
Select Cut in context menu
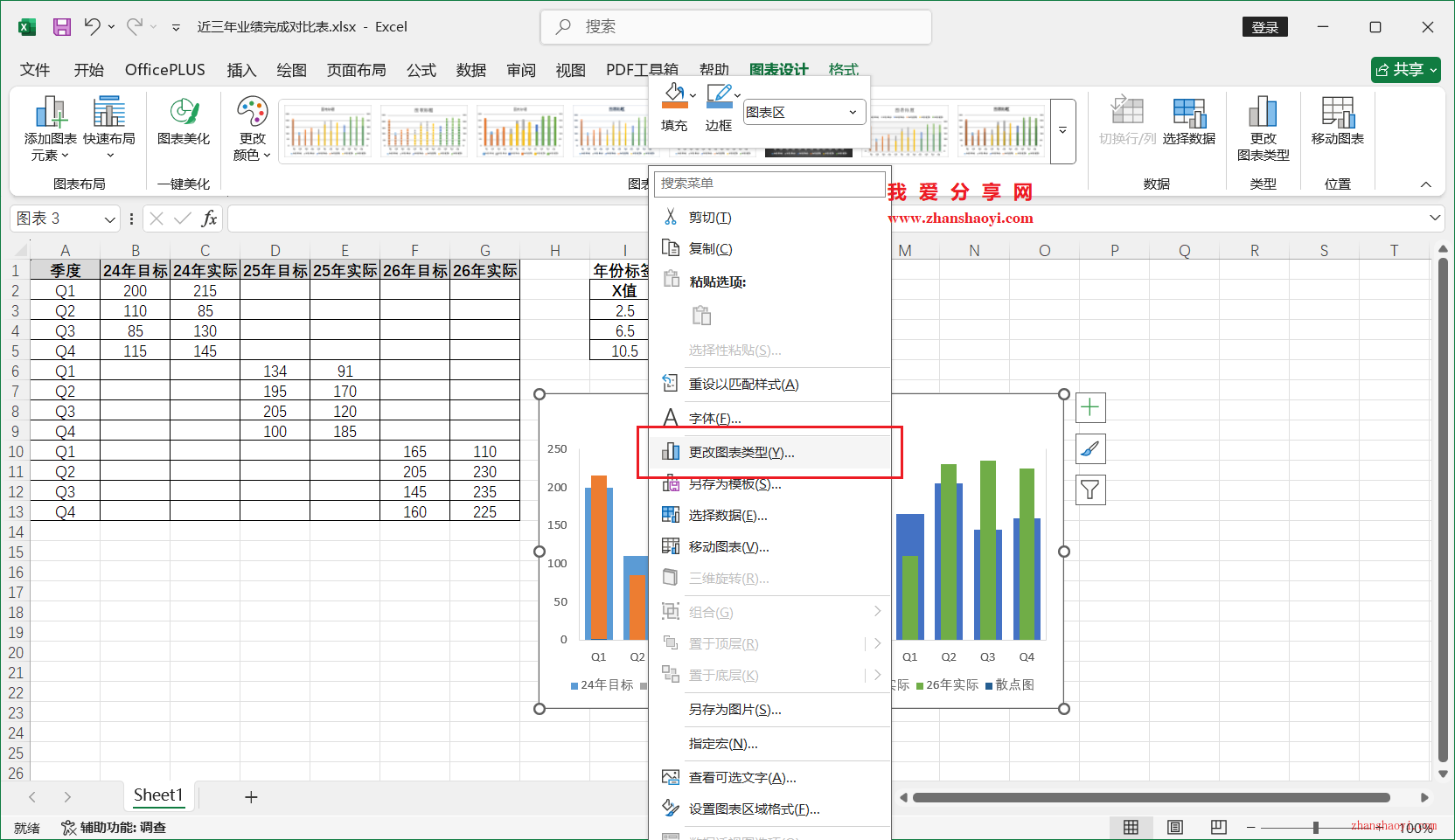tap(769, 217)
